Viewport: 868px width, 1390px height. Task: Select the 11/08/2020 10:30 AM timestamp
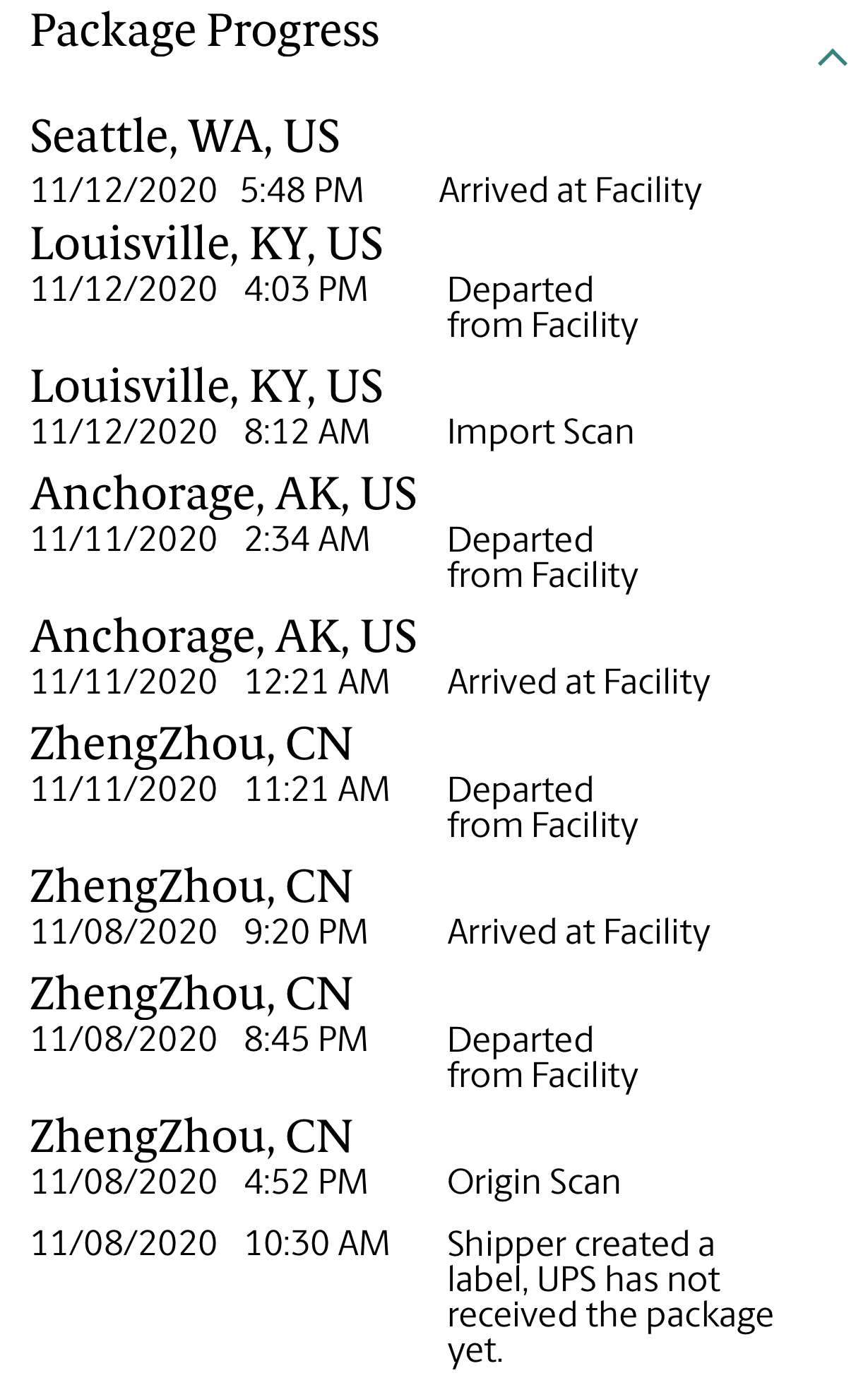210,1244
